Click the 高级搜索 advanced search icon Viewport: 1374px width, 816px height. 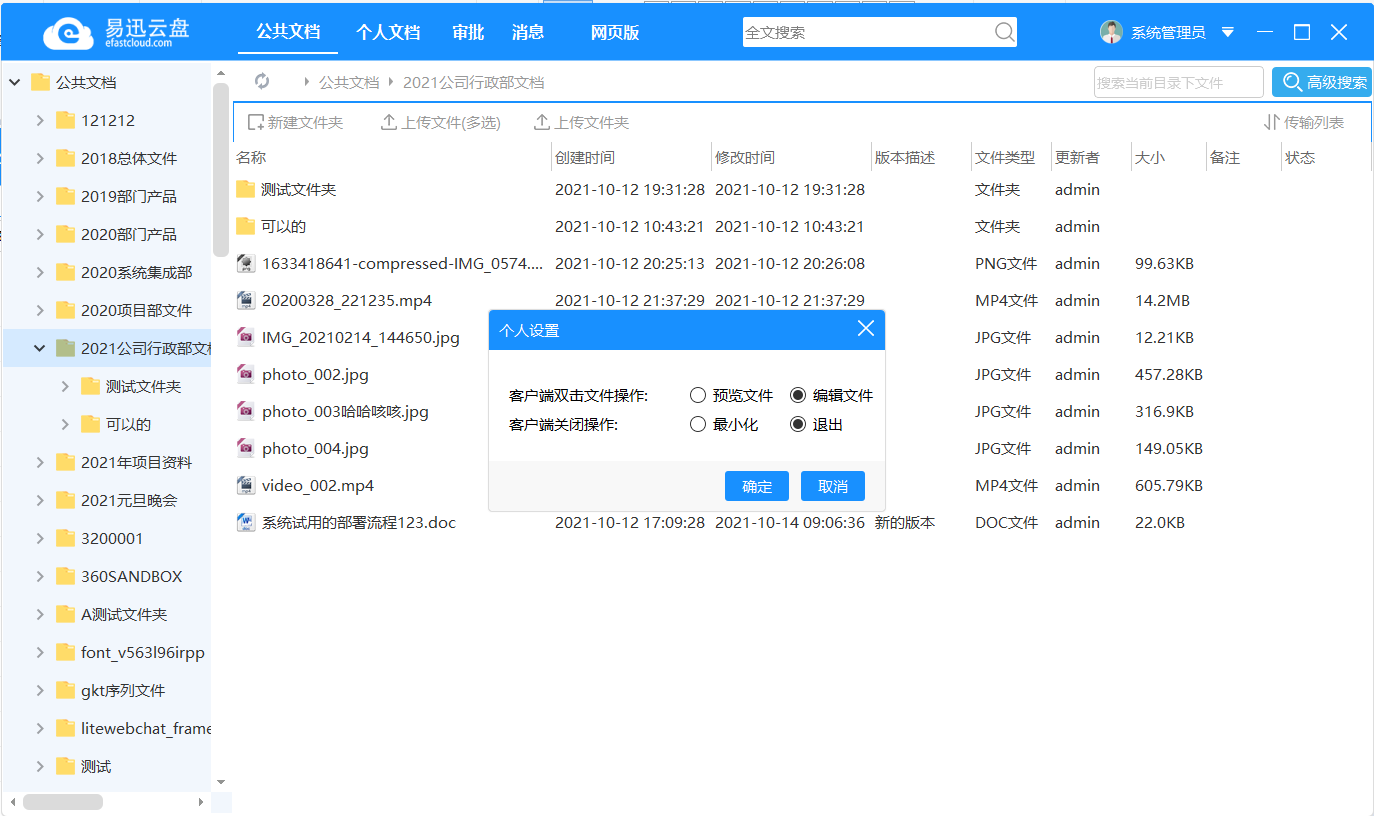click(x=1294, y=81)
